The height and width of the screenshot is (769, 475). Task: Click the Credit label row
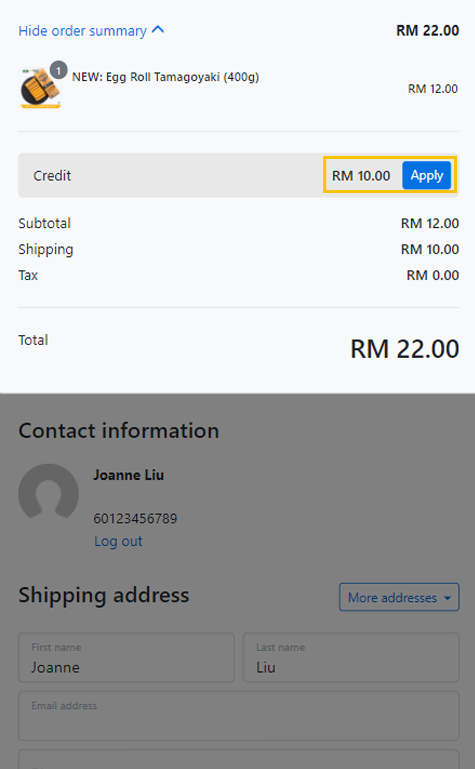click(x=238, y=176)
